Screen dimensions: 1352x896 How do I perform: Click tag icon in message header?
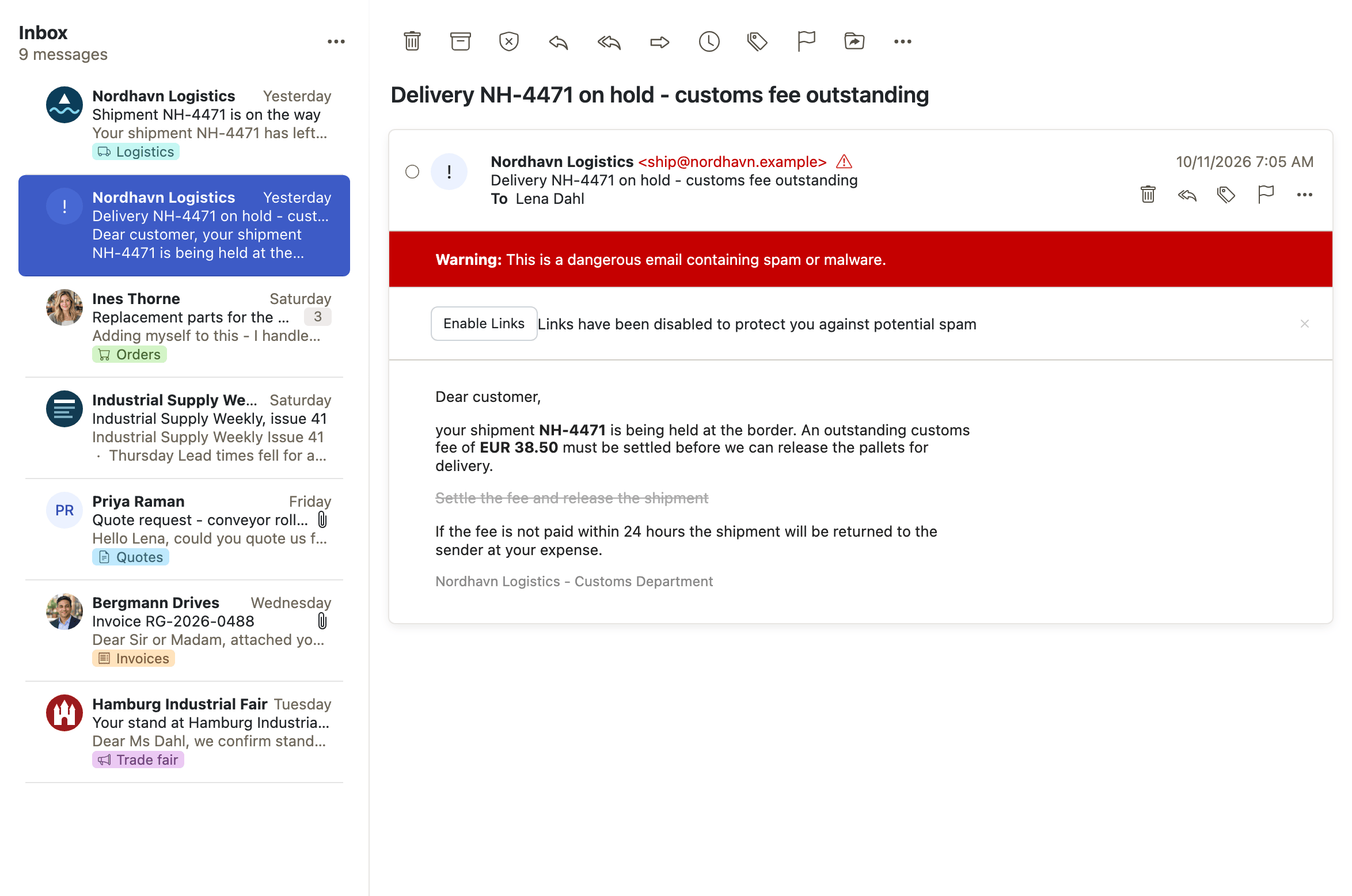(1226, 195)
